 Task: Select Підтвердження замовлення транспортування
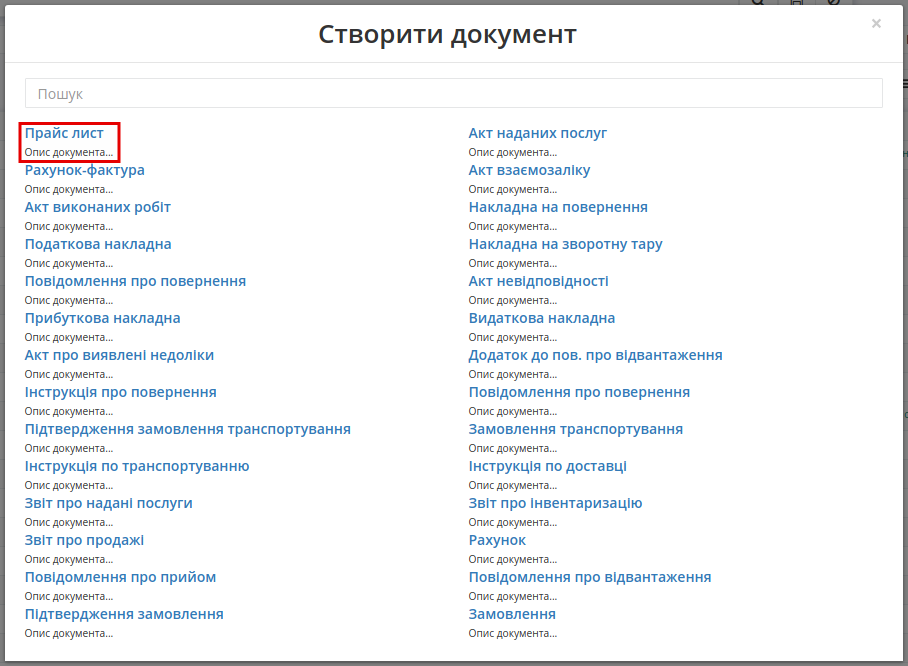click(188, 430)
